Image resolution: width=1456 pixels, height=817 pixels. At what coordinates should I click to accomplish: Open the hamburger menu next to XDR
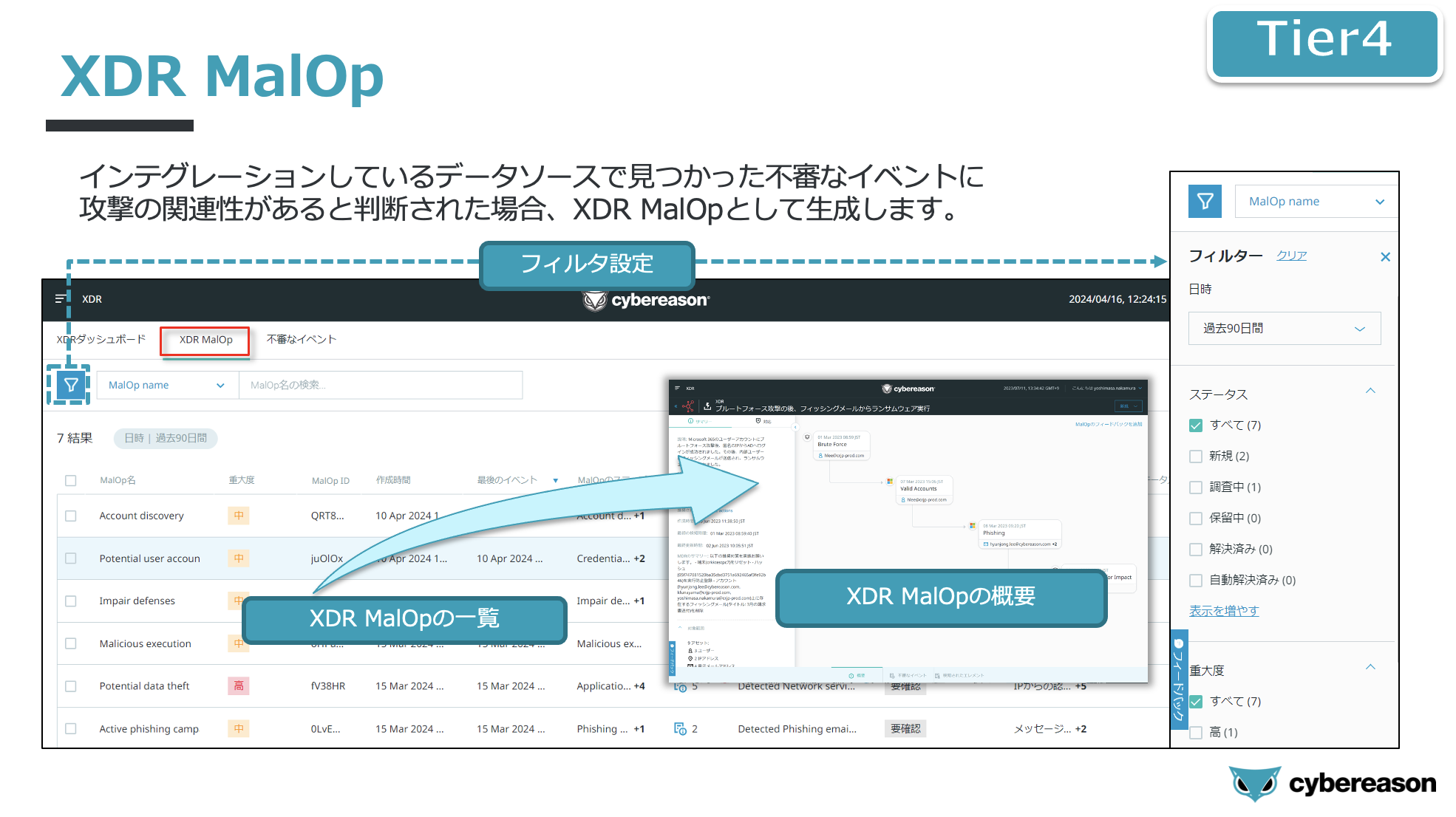[60, 299]
